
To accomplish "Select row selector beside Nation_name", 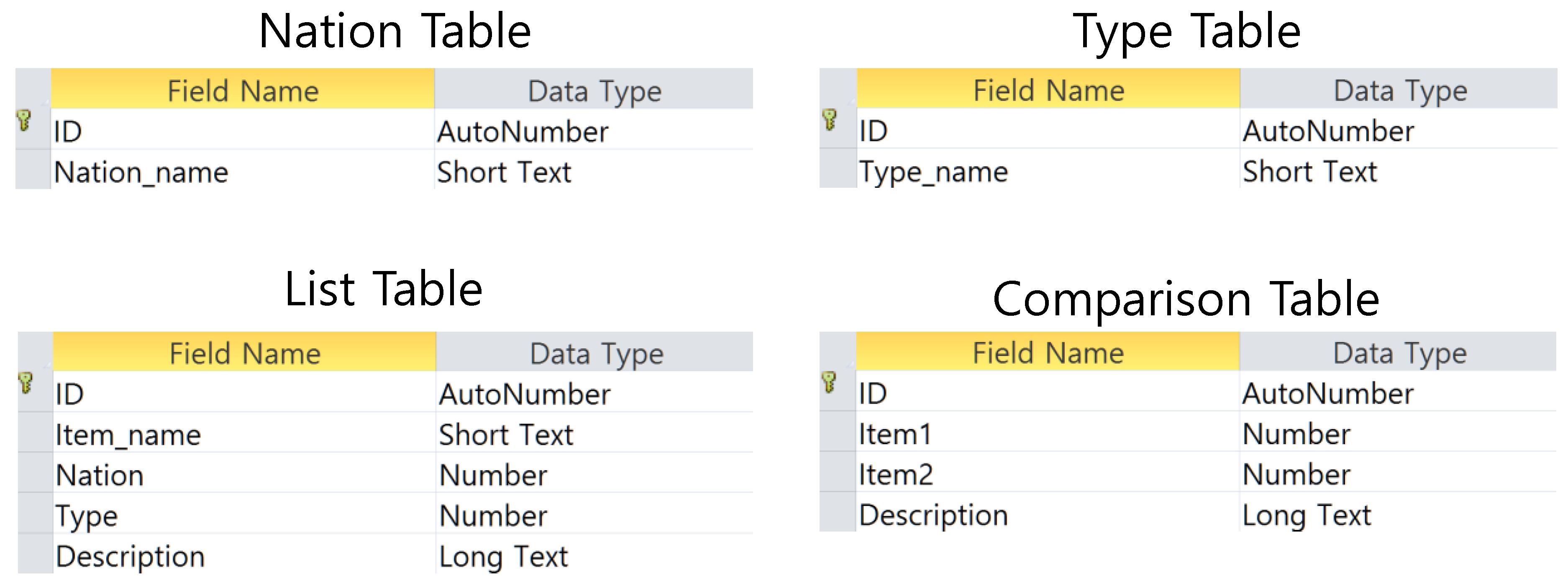I will (33, 170).
